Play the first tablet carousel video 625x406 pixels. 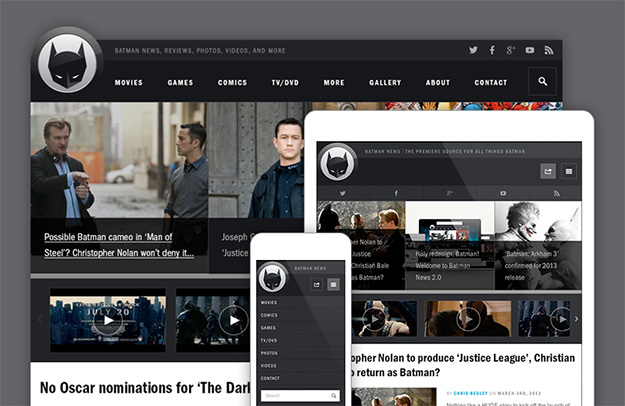tap(375, 319)
